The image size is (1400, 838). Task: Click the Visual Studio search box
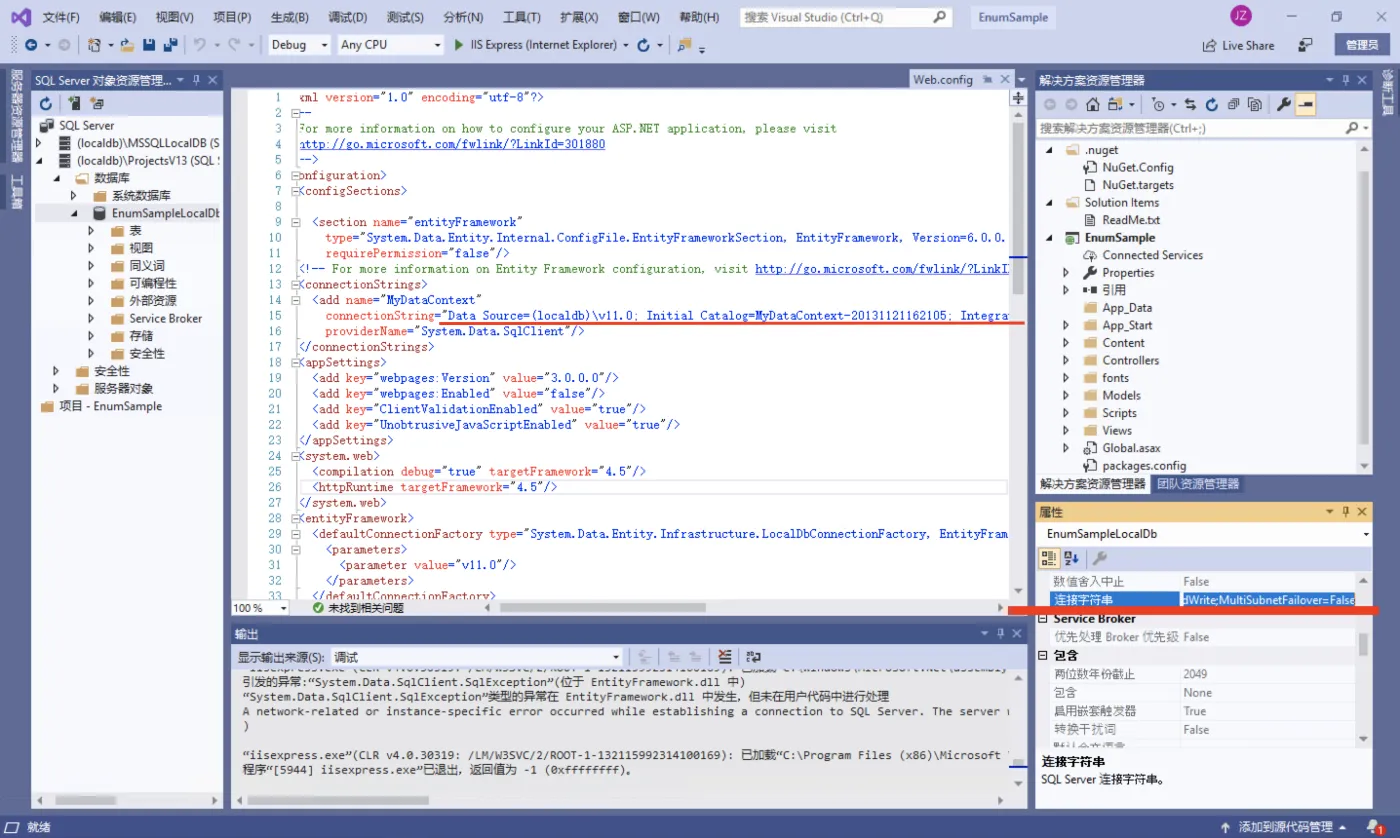(x=847, y=17)
